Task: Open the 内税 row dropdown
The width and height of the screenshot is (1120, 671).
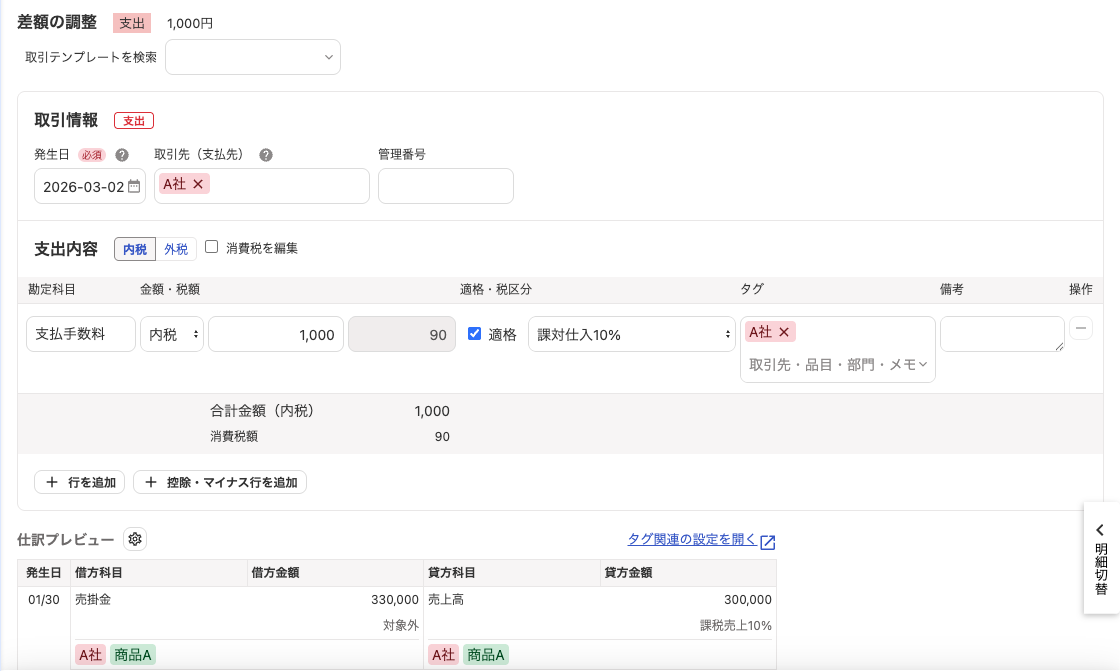Action: click(x=172, y=334)
